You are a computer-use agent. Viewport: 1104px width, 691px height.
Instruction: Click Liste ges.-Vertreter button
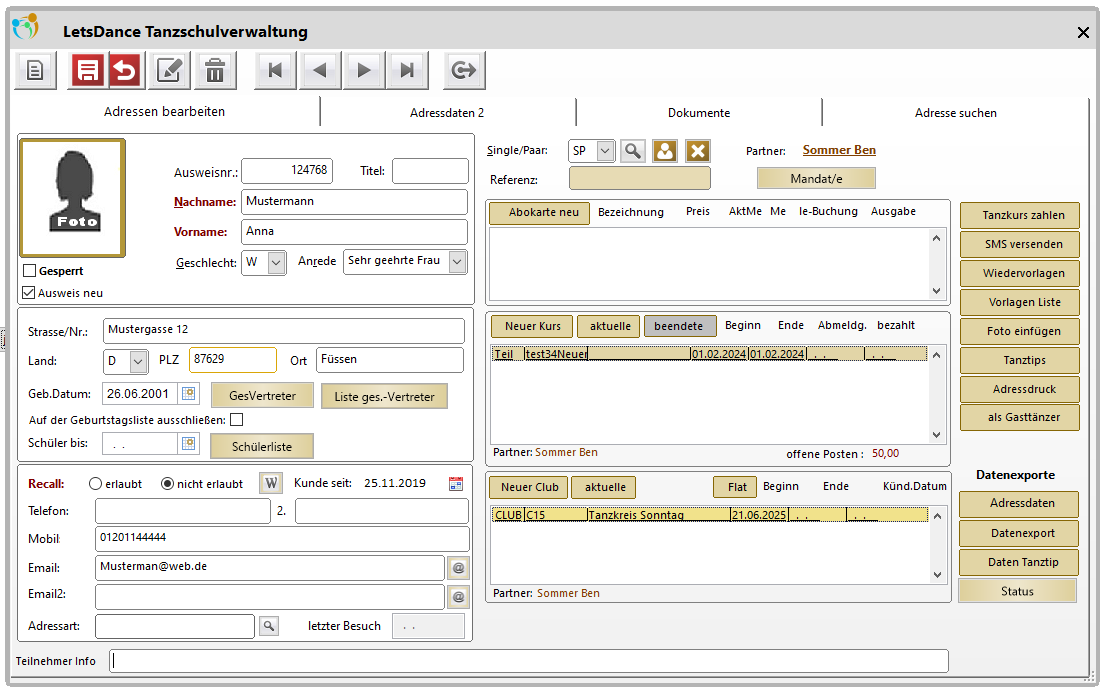click(x=384, y=397)
